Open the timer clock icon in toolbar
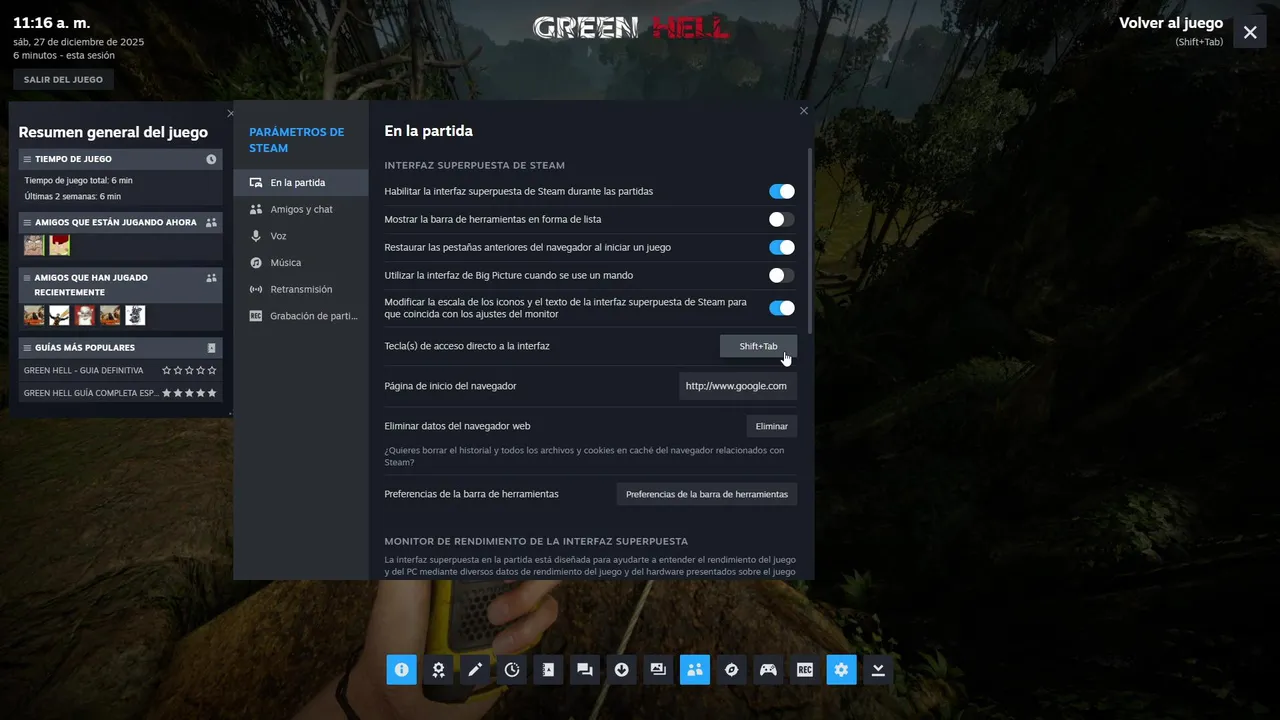The height and width of the screenshot is (720, 1280). [512, 670]
